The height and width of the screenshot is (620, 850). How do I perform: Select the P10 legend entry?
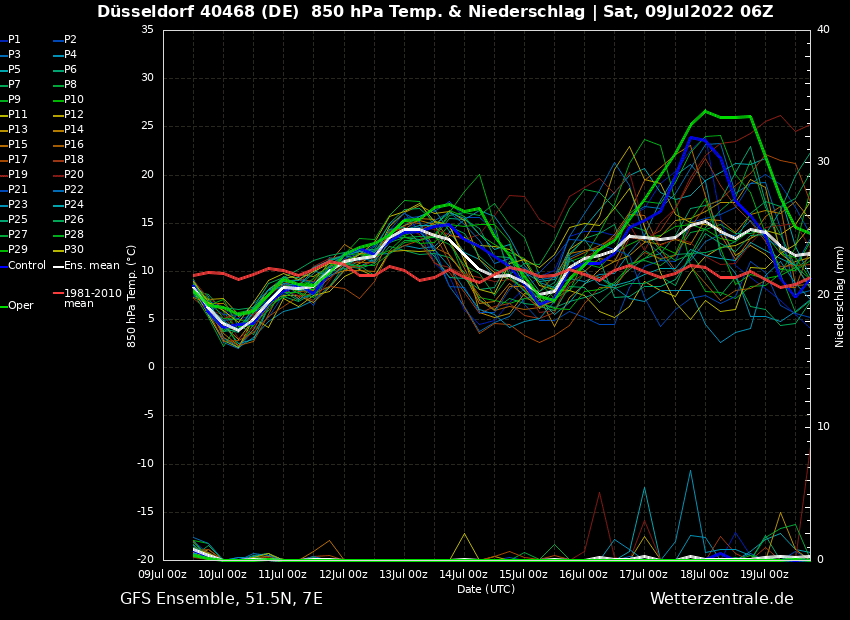pos(74,100)
